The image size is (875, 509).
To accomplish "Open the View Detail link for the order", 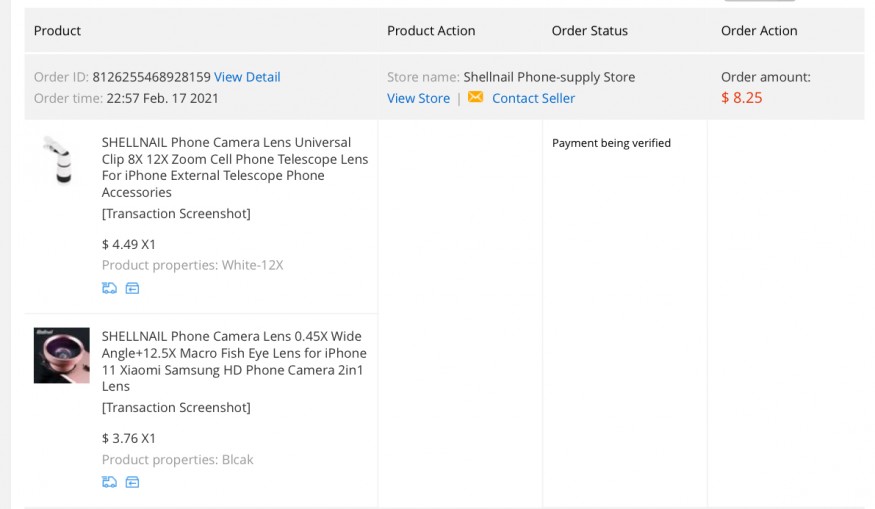I will click(247, 77).
